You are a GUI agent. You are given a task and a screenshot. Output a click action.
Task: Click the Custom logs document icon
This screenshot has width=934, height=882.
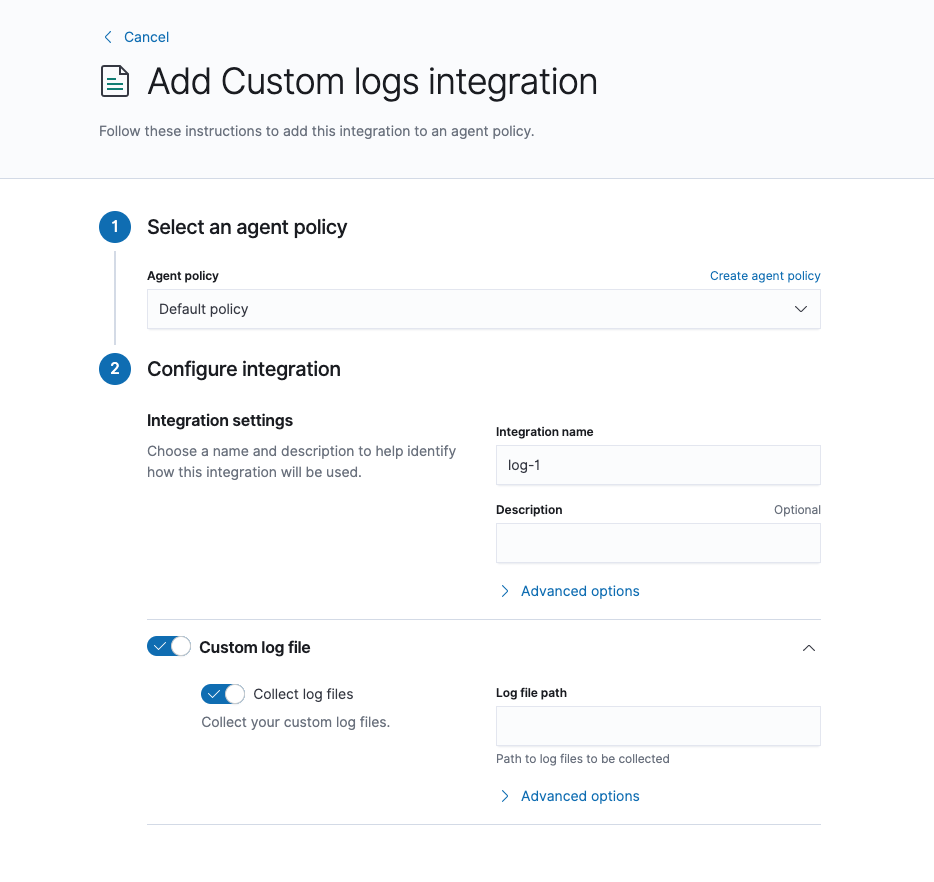click(115, 82)
